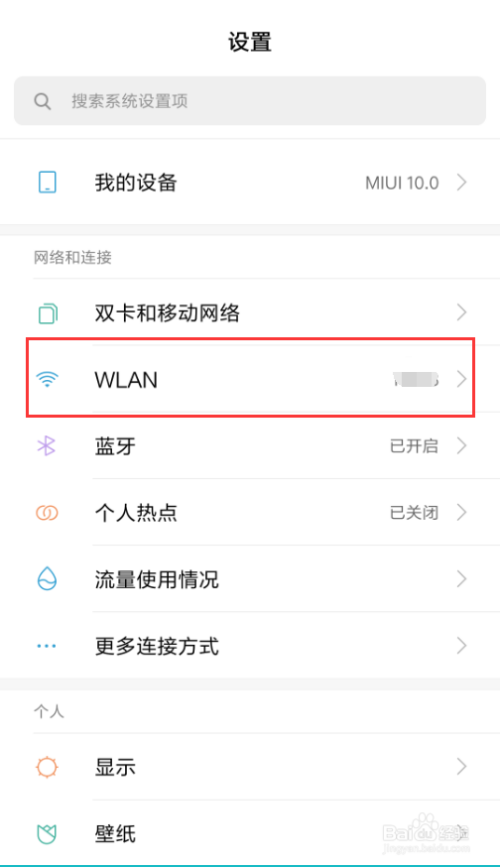
Task: Tap the personal hotspot rings icon
Action: tap(47, 513)
